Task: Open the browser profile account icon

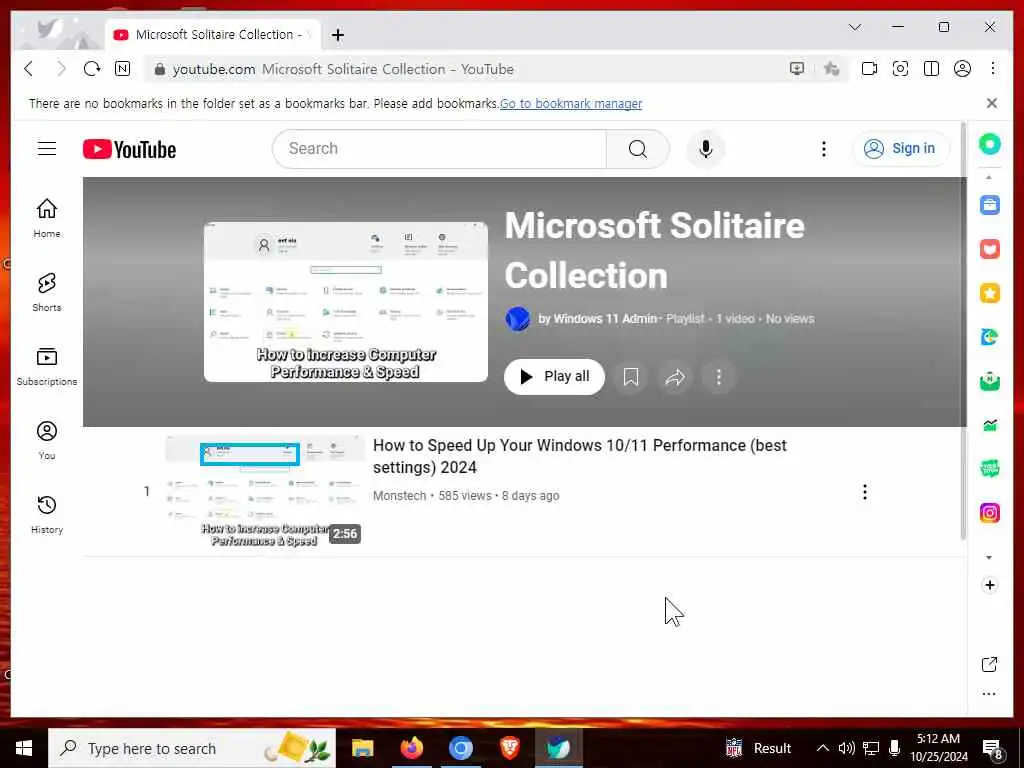Action: pos(962,69)
